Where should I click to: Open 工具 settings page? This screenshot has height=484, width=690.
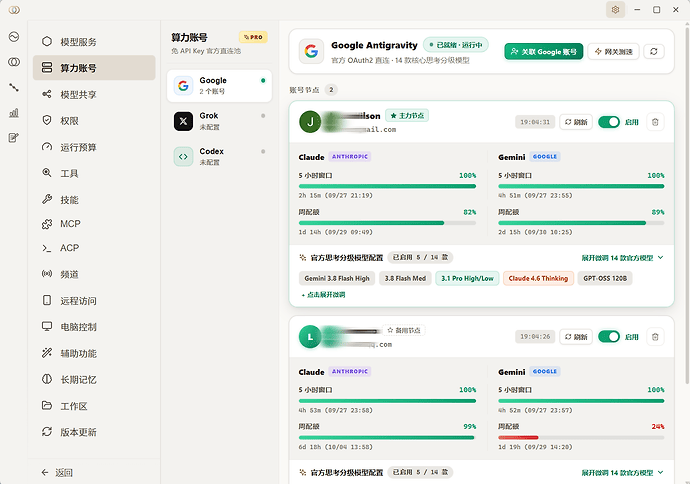pos(94,173)
